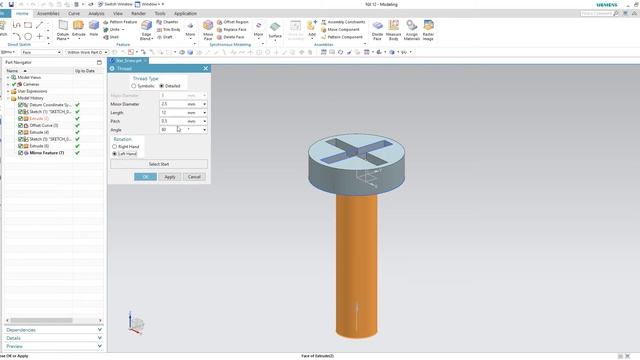Screen dimensions: 640x360
Task: Open the Pattern Feature command
Action: (x=120, y=22)
